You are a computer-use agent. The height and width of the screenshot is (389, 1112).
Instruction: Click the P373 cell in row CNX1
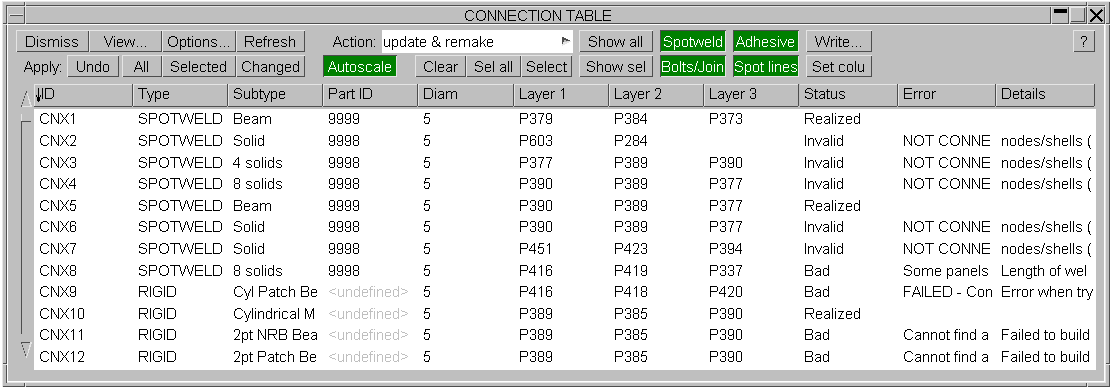click(x=725, y=119)
